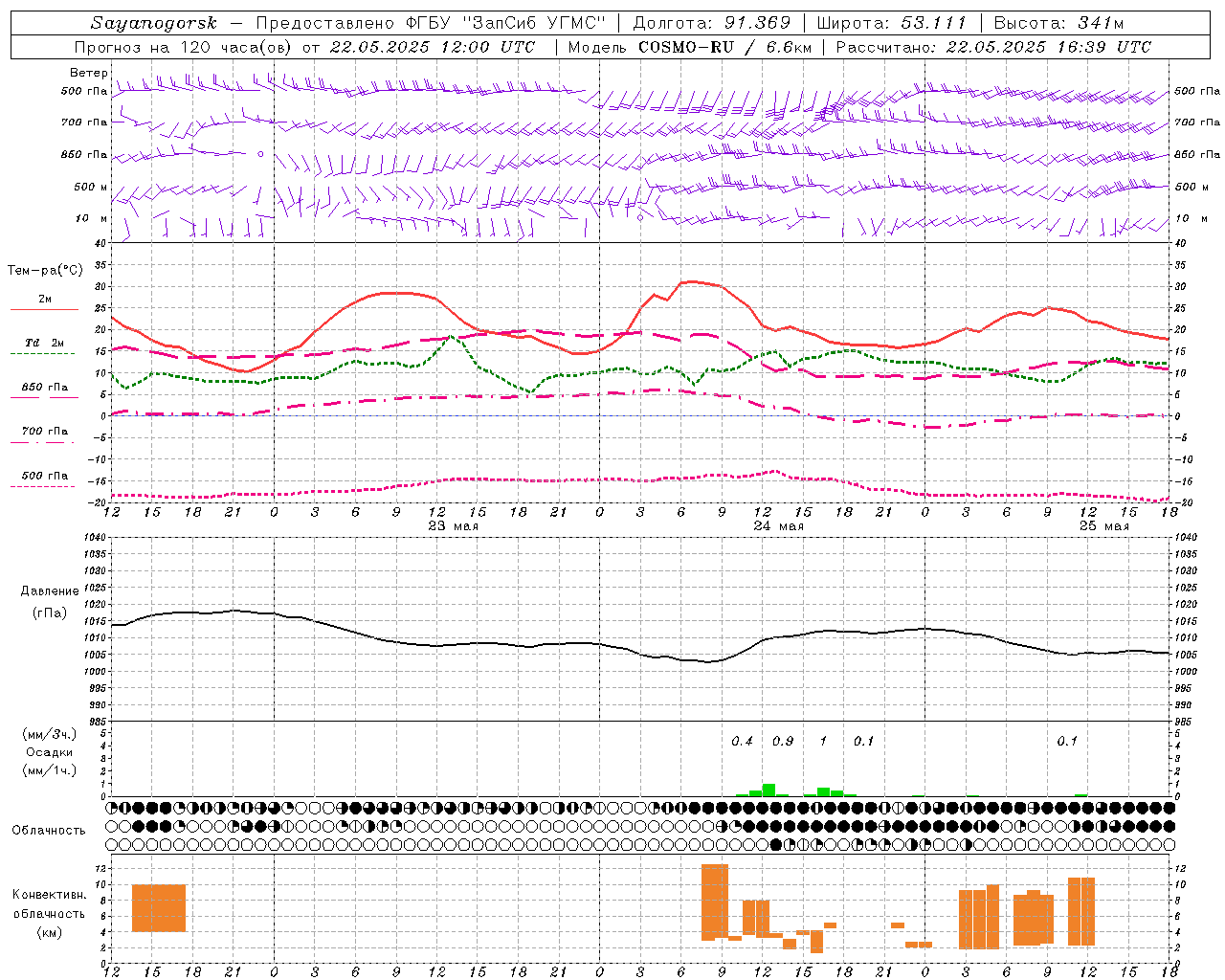Image resolution: width=1225 pixels, height=980 pixels.
Task: Click the 23 мая date label
Action: pos(454,526)
